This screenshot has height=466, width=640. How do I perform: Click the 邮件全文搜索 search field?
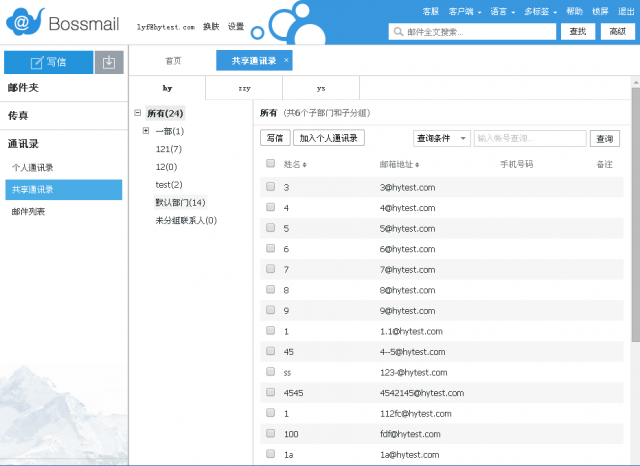(x=472, y=31)
